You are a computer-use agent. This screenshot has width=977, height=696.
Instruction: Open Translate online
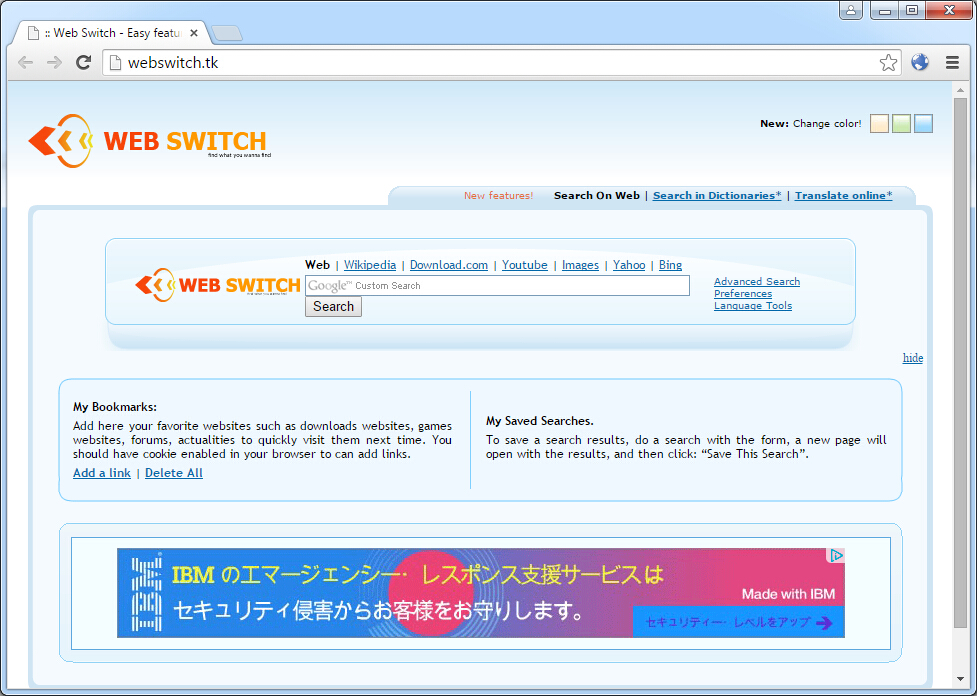pos(843,196)
